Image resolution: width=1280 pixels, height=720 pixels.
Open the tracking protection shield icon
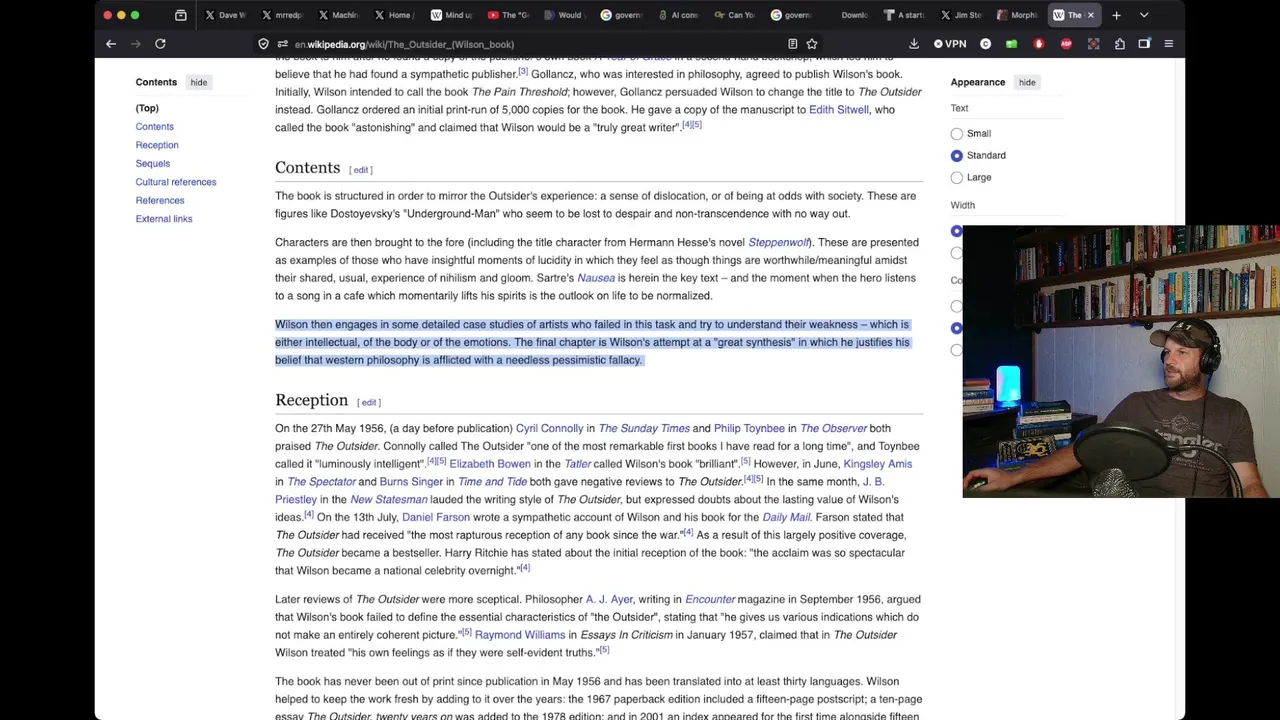[x=263, y=44]
